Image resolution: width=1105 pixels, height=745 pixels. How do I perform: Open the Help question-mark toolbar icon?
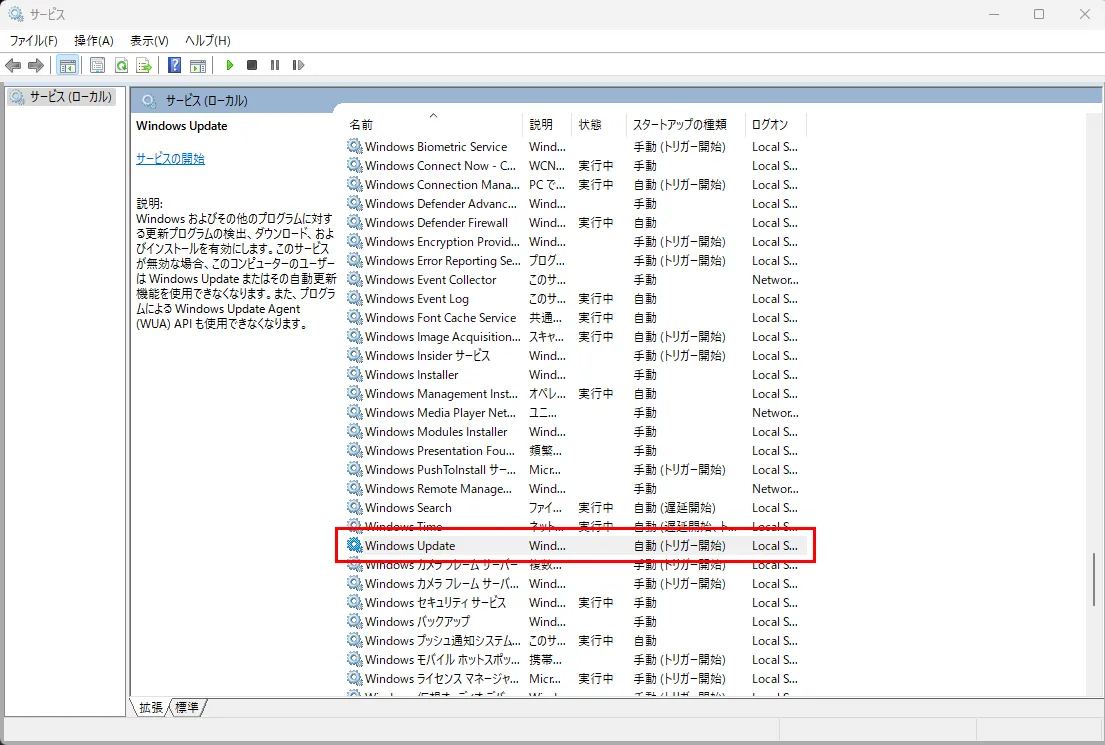[175, 66]
